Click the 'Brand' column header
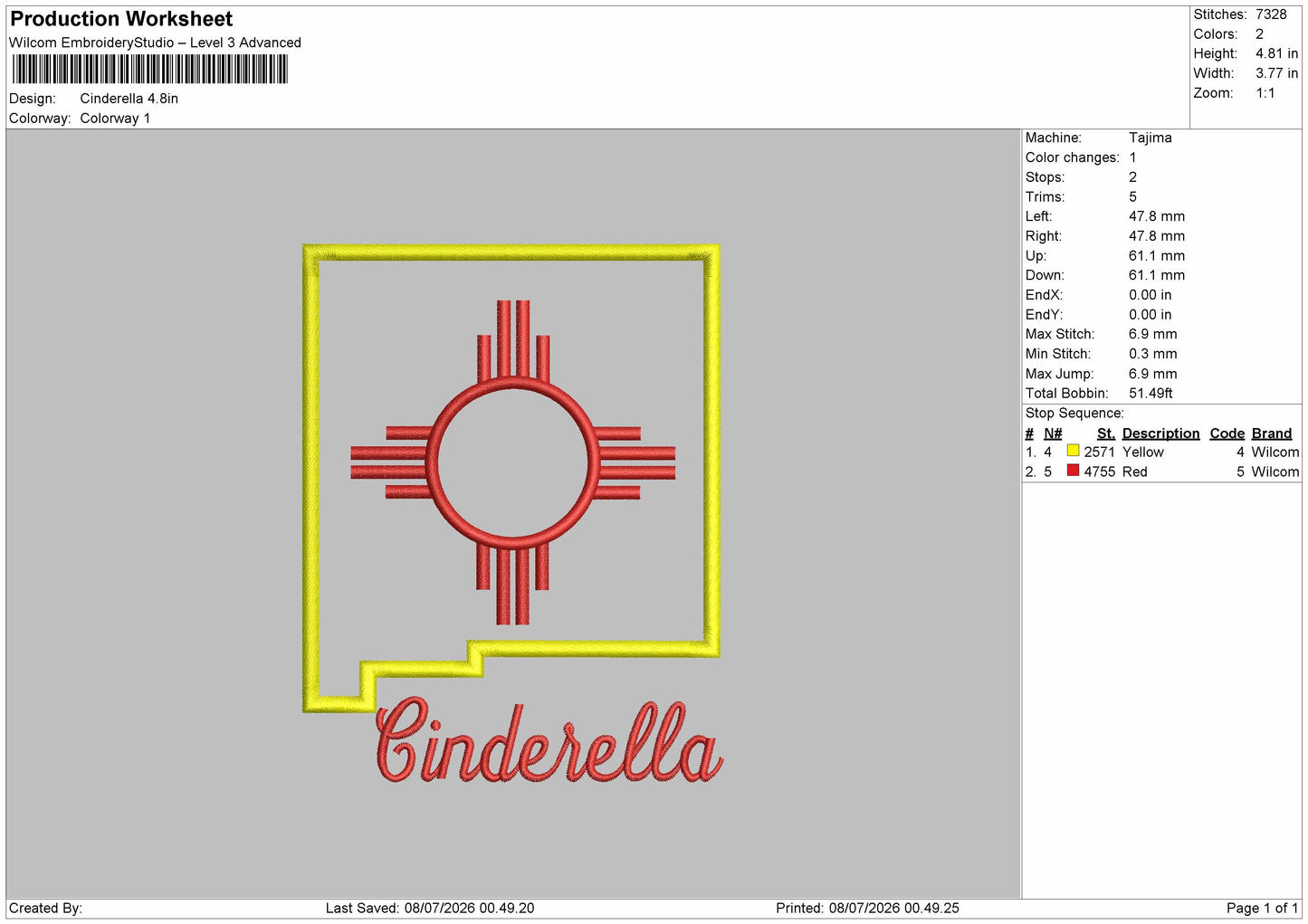Image resolution: width=1308 pixels, height=924 pixels. tap(1272, 433)
